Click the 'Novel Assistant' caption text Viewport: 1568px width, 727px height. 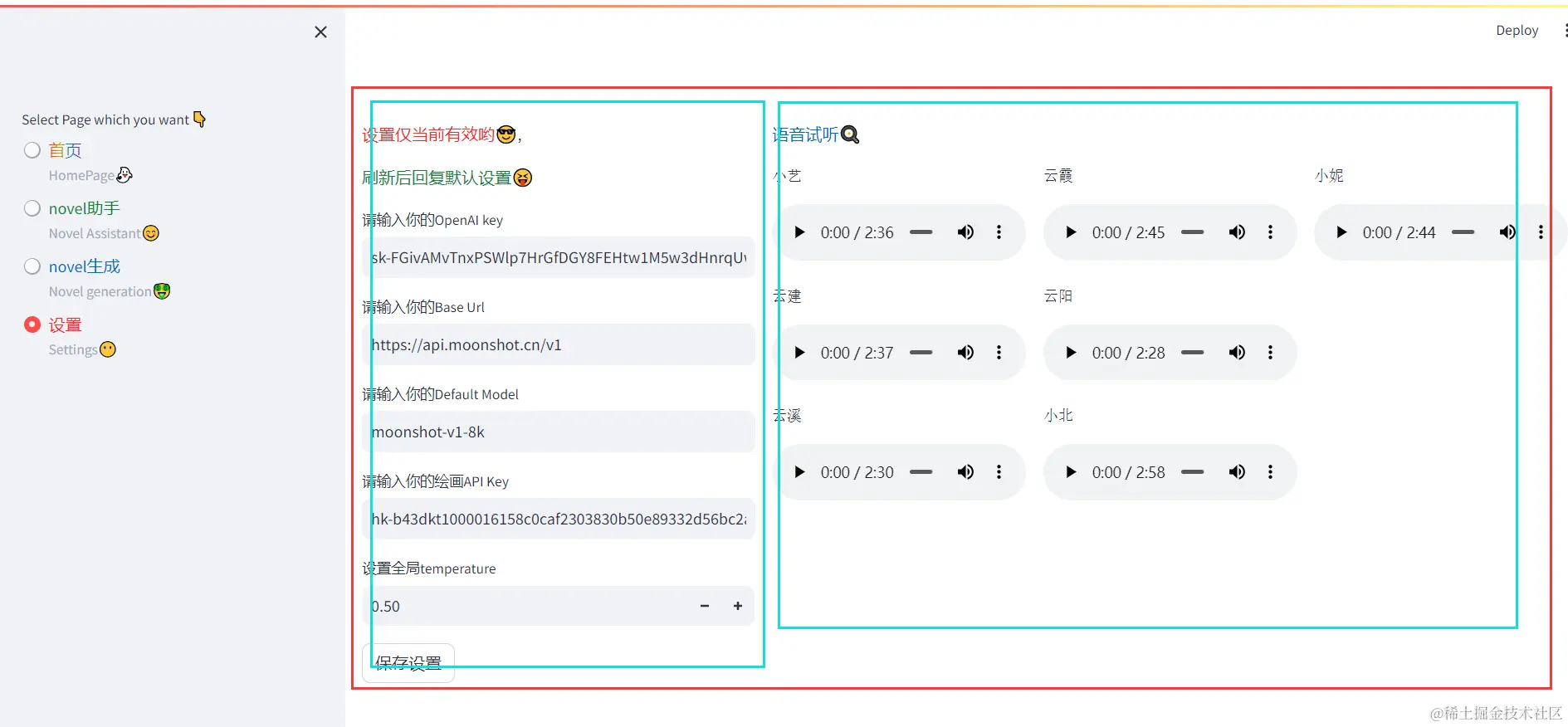coord(95,233)
